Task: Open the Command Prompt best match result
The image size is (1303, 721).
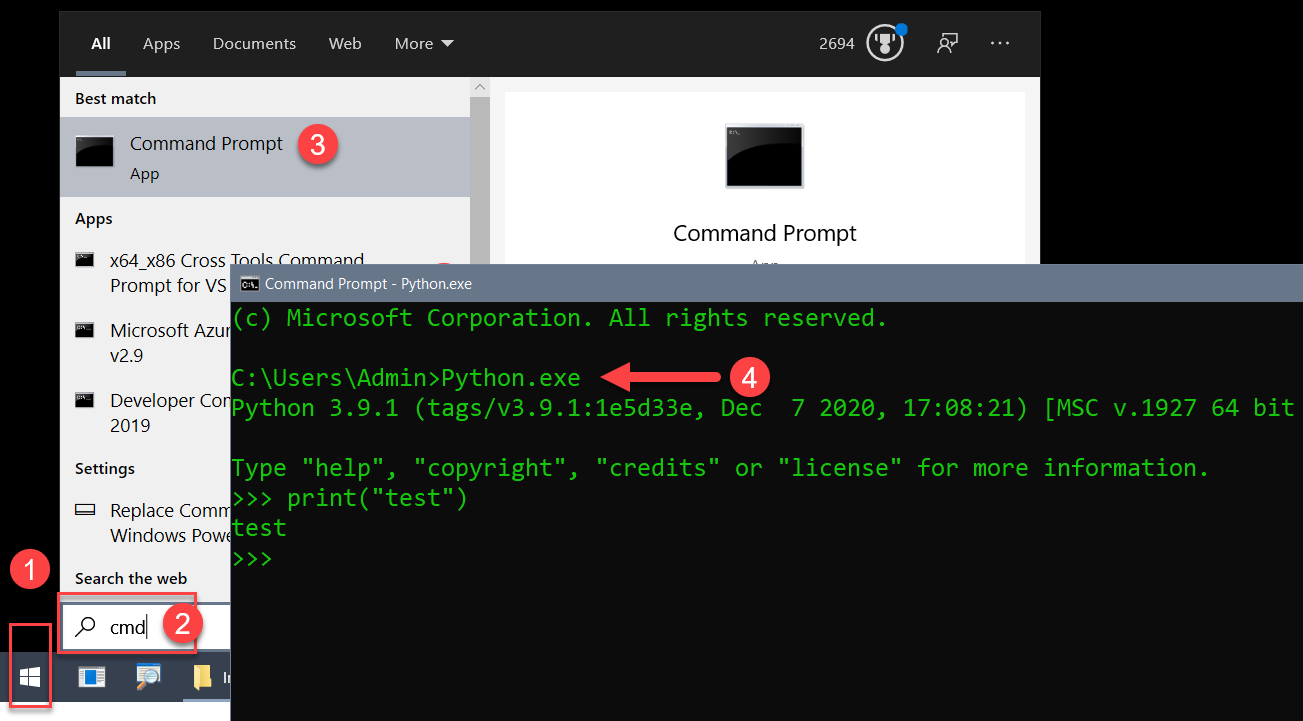Action: 265,156
